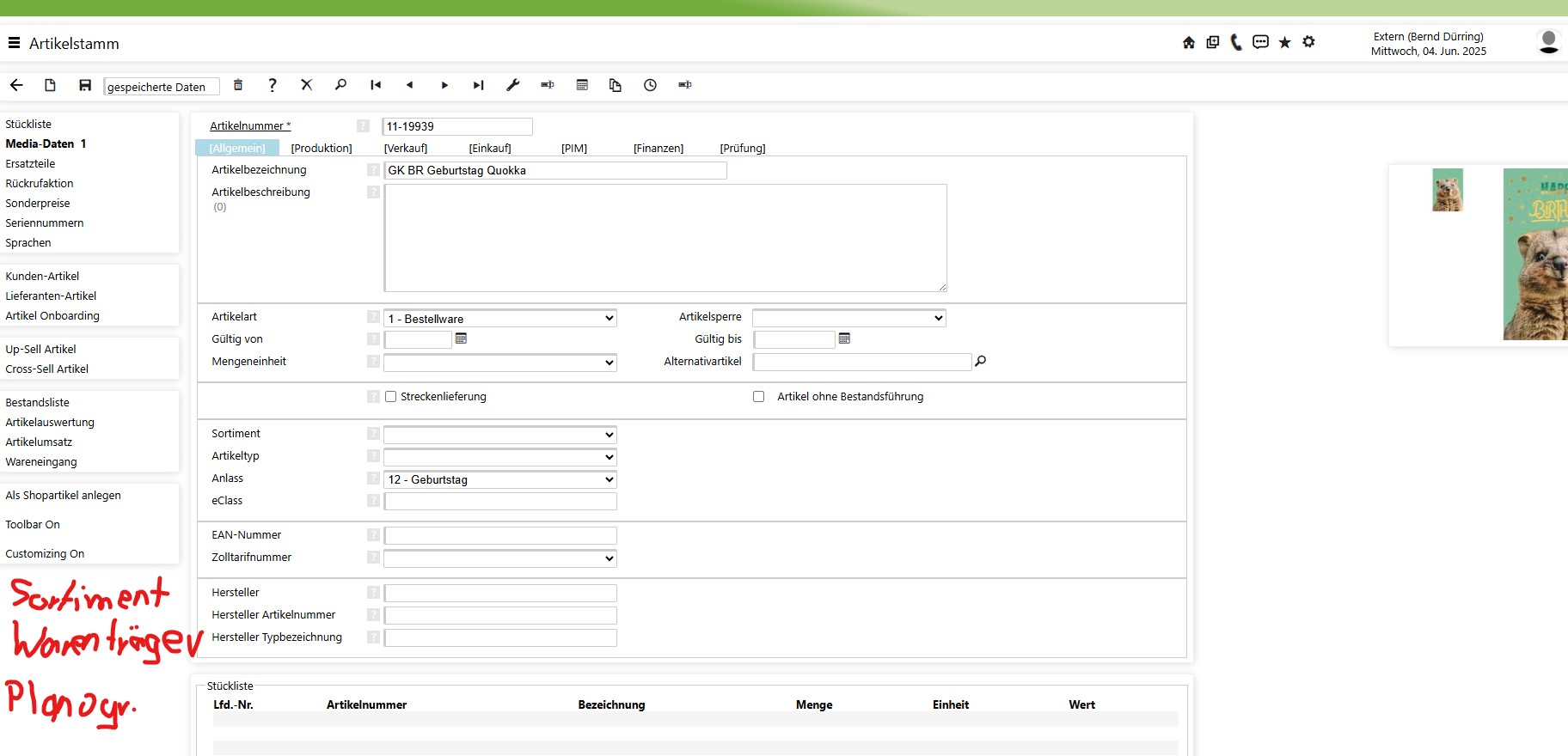Expand the Artikelart dropdown

(499, 319)
